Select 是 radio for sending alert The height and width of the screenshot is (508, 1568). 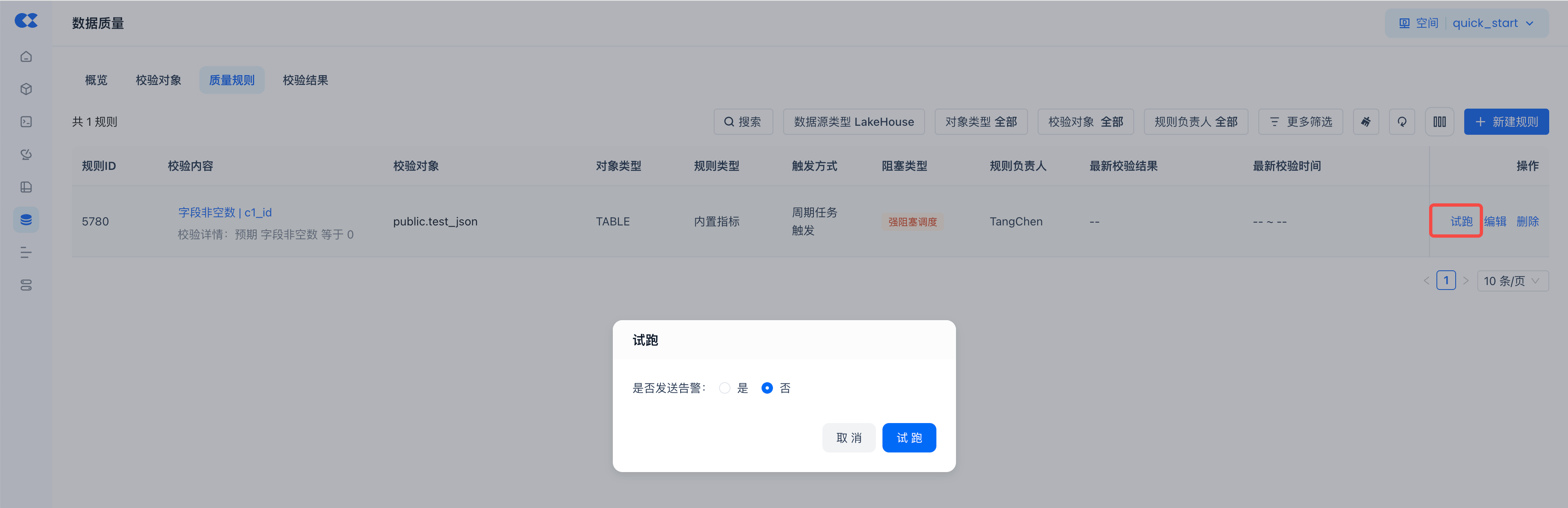pyautogui.click(x=724, y=388)
